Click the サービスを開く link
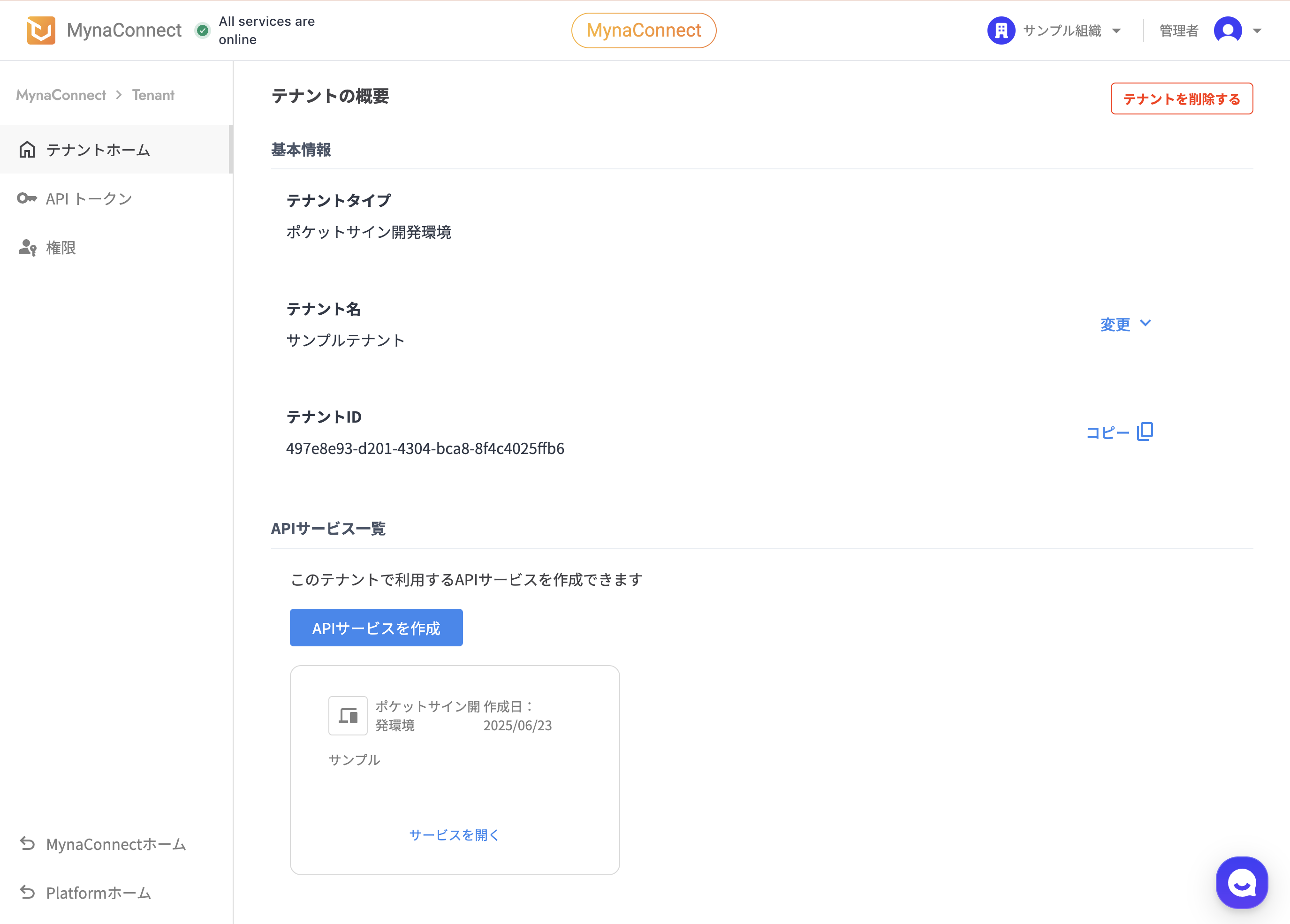 tap(455, 835)
